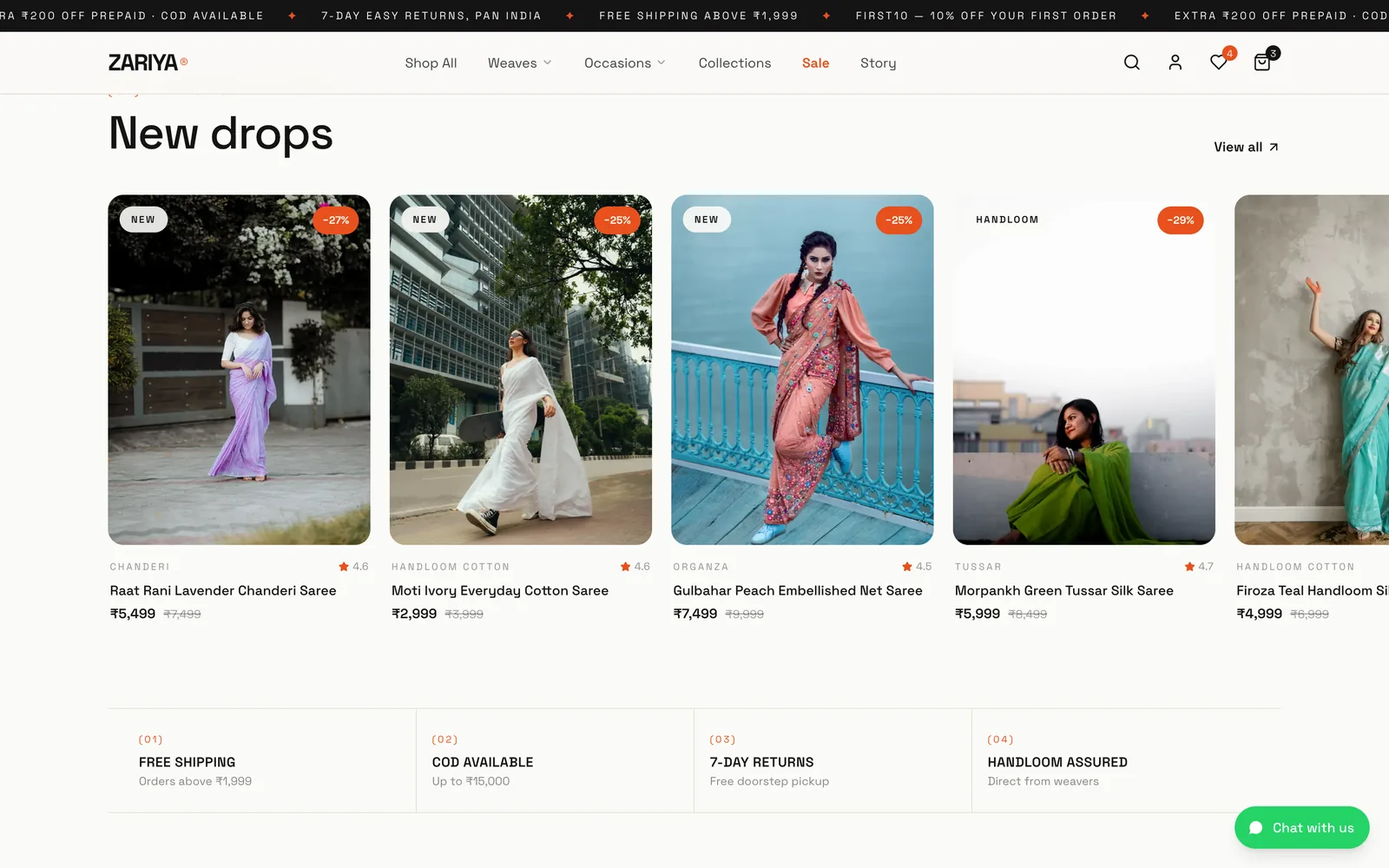Screen dimensions: 1389x868
Task: Open the shopping bag cart icon
Action: 1262,62
